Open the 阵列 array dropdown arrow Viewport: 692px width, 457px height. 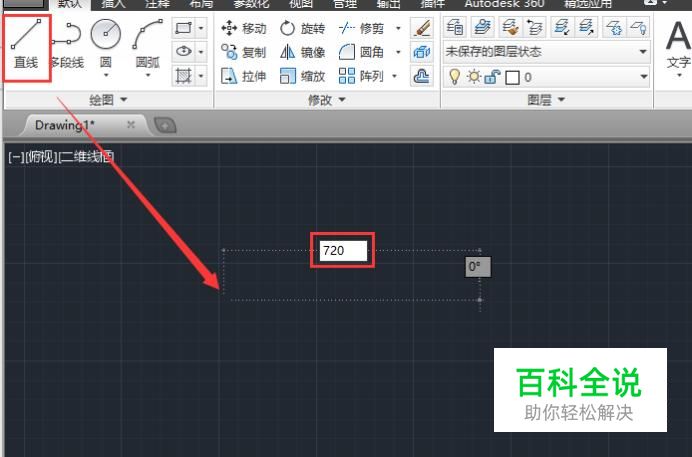click(395, 76)
